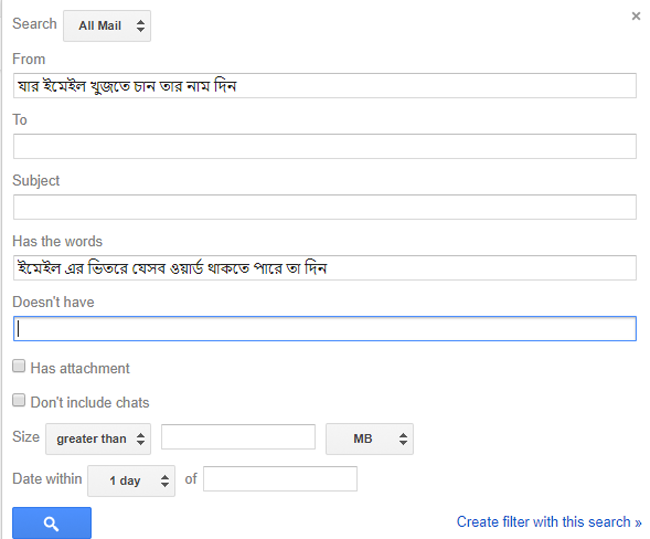650x539 pixels.
Task: Click the Date within label
Action: click(47, 479)
